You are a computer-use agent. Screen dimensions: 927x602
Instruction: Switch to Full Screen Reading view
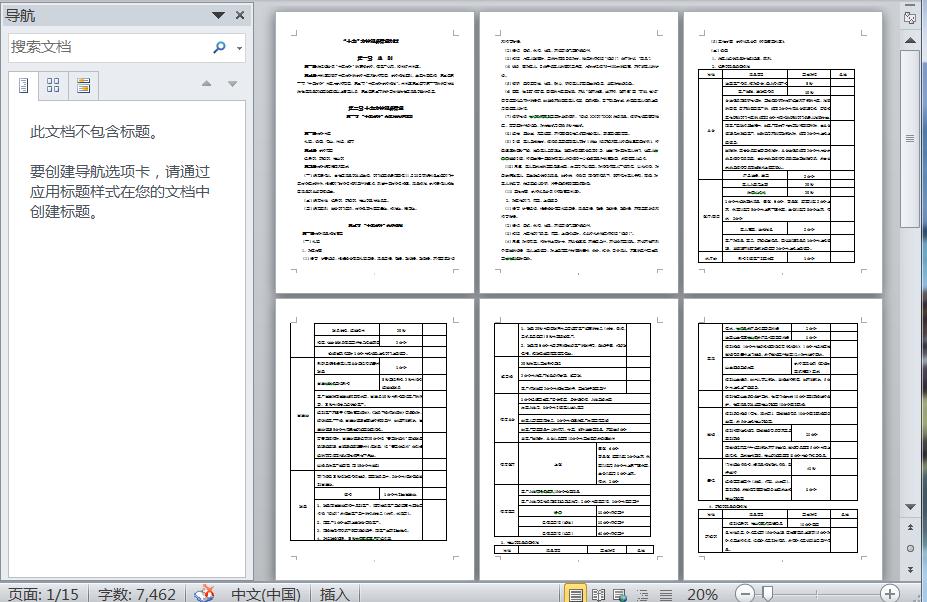coord(598,594)
